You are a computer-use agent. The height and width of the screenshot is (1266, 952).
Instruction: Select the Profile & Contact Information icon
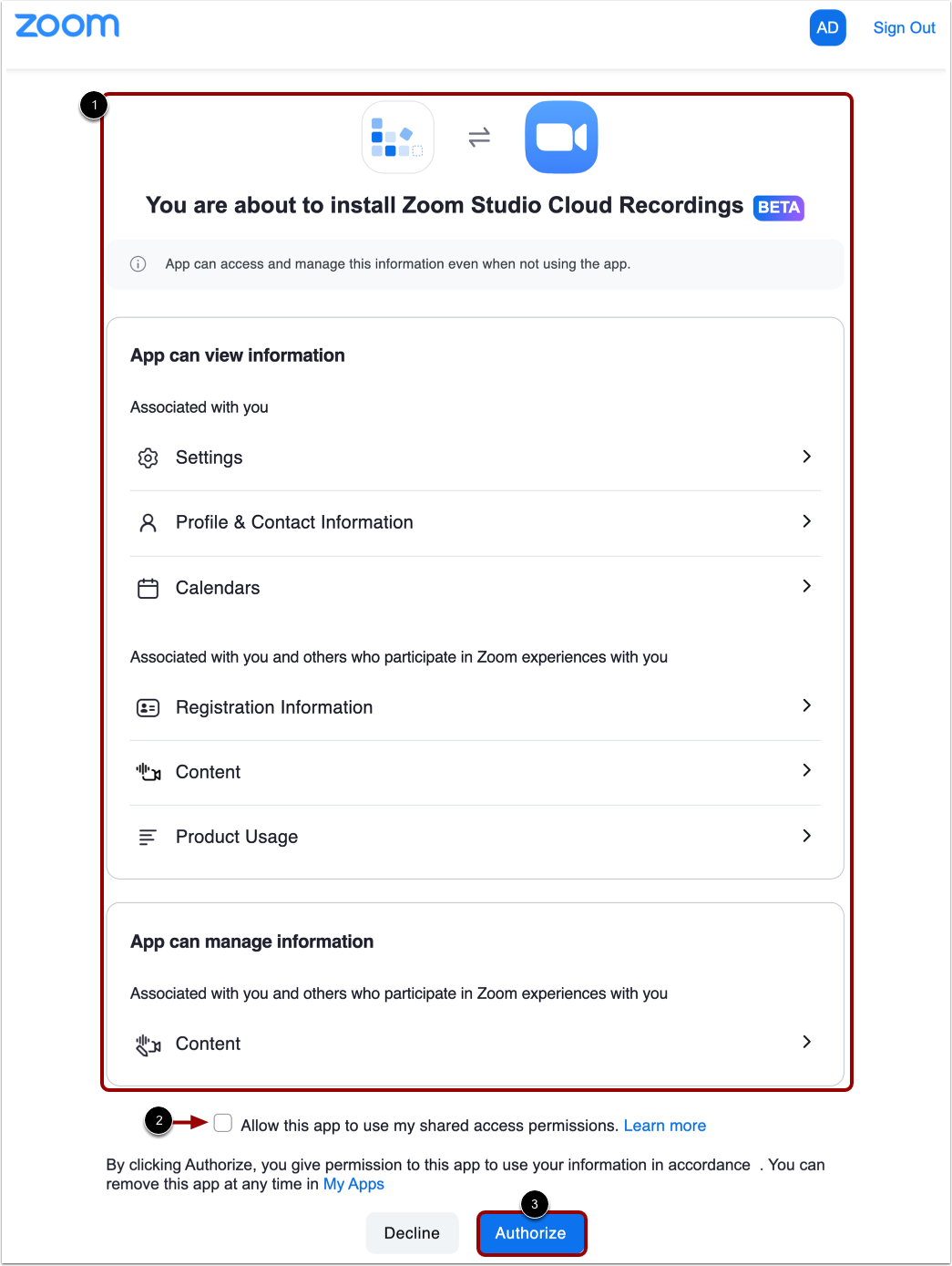148,522
